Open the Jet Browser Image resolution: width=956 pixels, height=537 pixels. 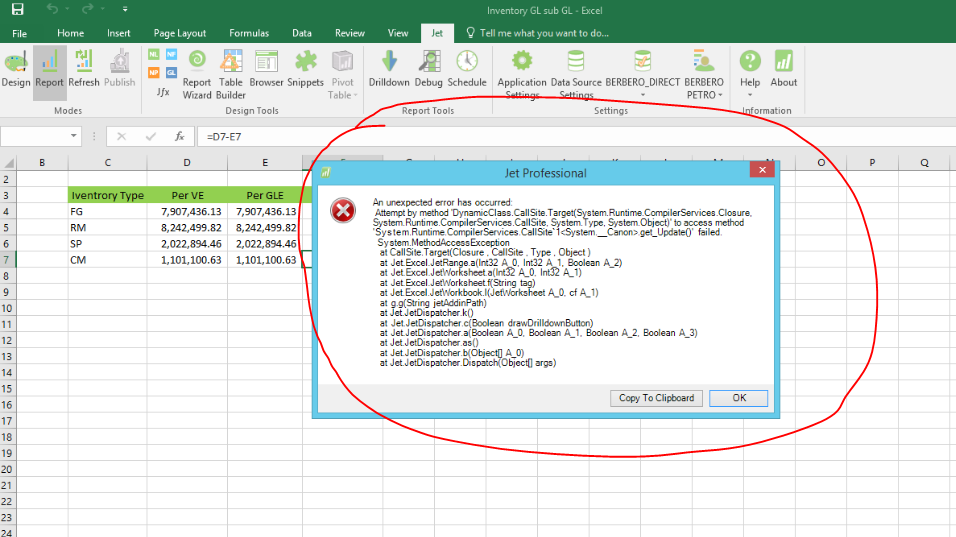coord(266,69)
